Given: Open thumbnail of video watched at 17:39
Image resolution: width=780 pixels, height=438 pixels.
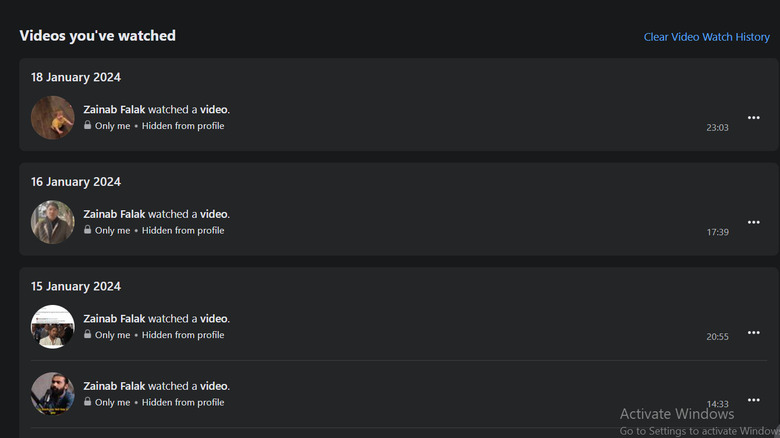Looking at the screenshot, I should (x=53, y=222).
